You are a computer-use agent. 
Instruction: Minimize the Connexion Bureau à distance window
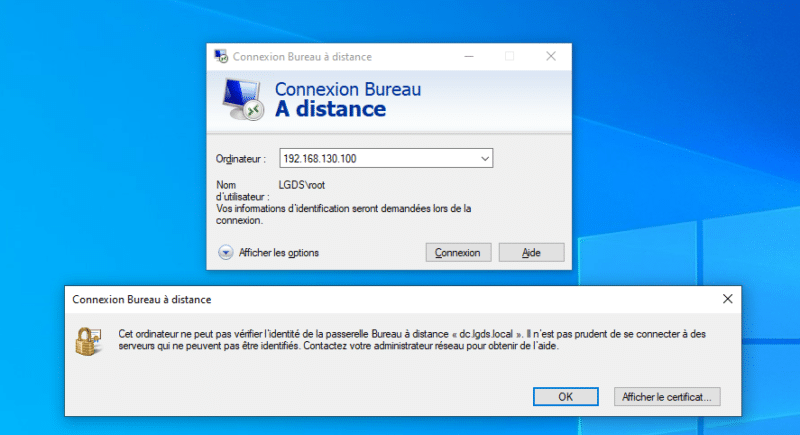[x=469, y=56]
